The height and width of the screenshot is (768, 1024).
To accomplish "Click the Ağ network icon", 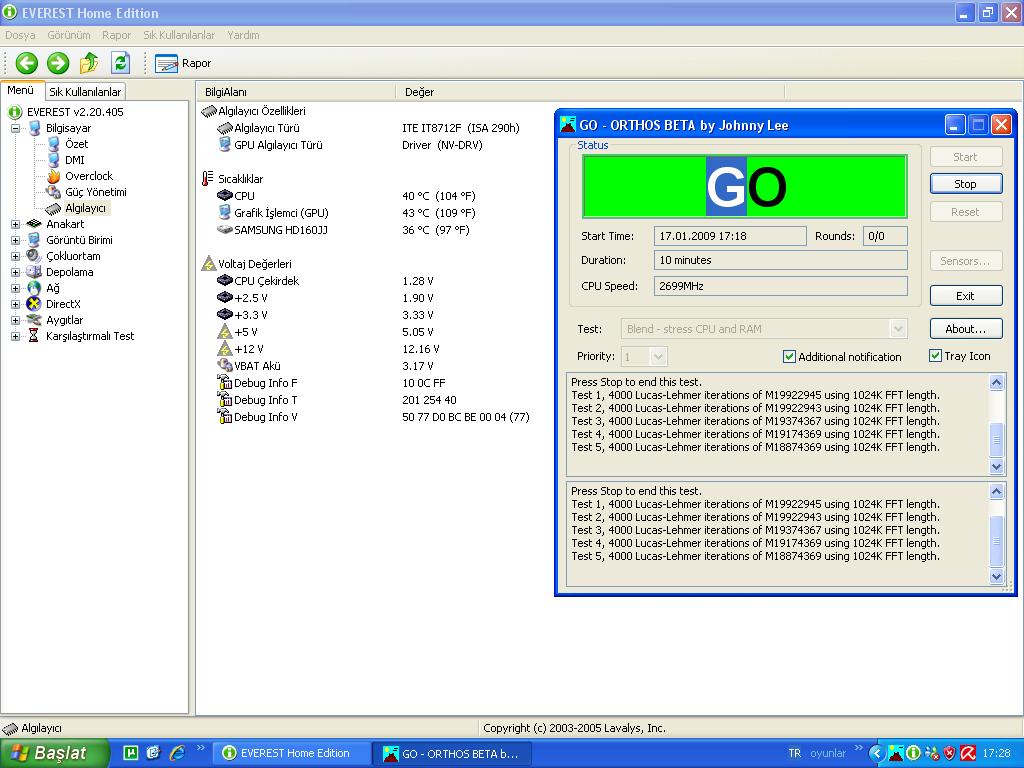I will [34, 289].
